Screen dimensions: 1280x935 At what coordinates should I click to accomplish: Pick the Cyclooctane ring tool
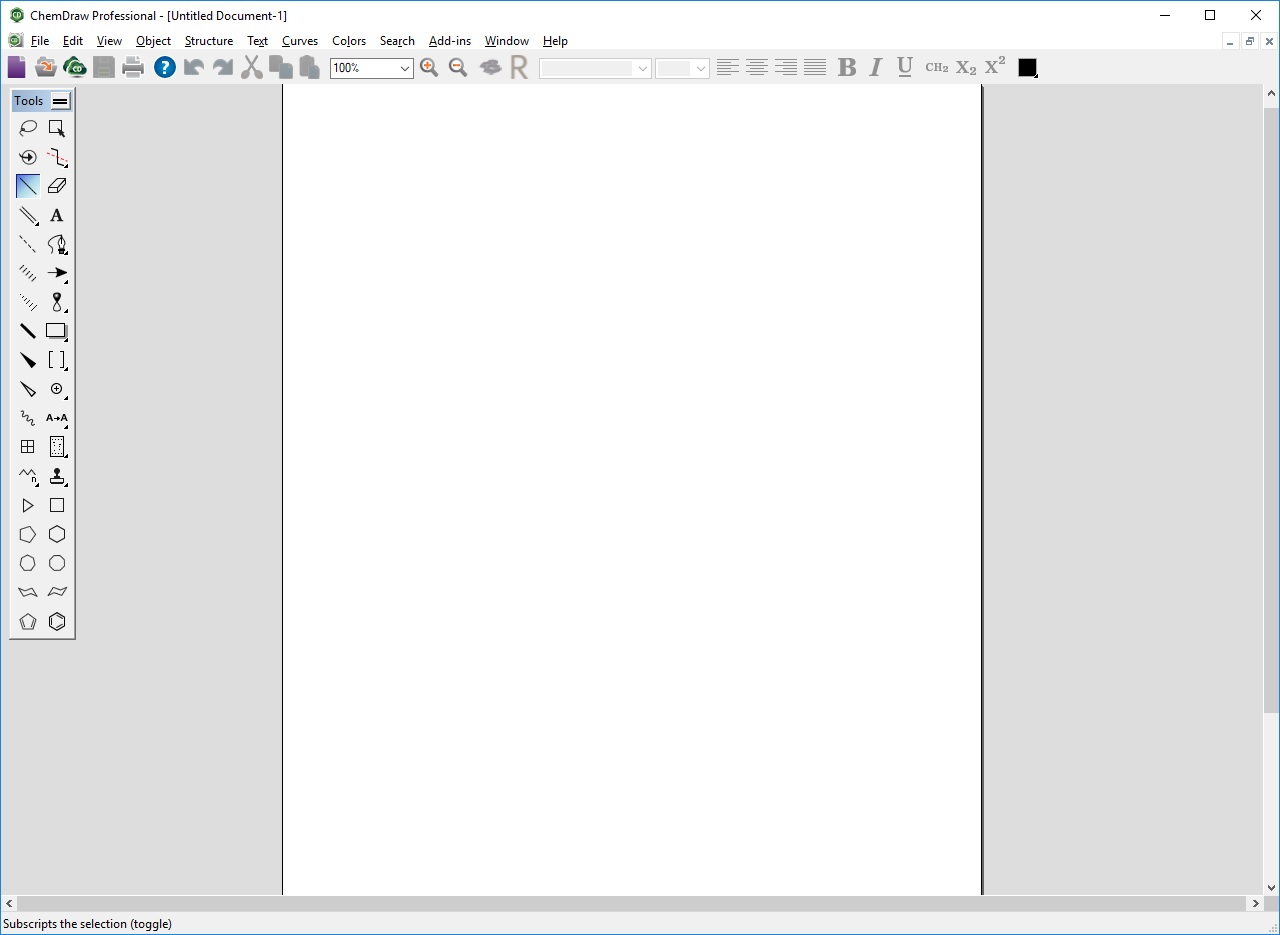click(x=57, y=563)
